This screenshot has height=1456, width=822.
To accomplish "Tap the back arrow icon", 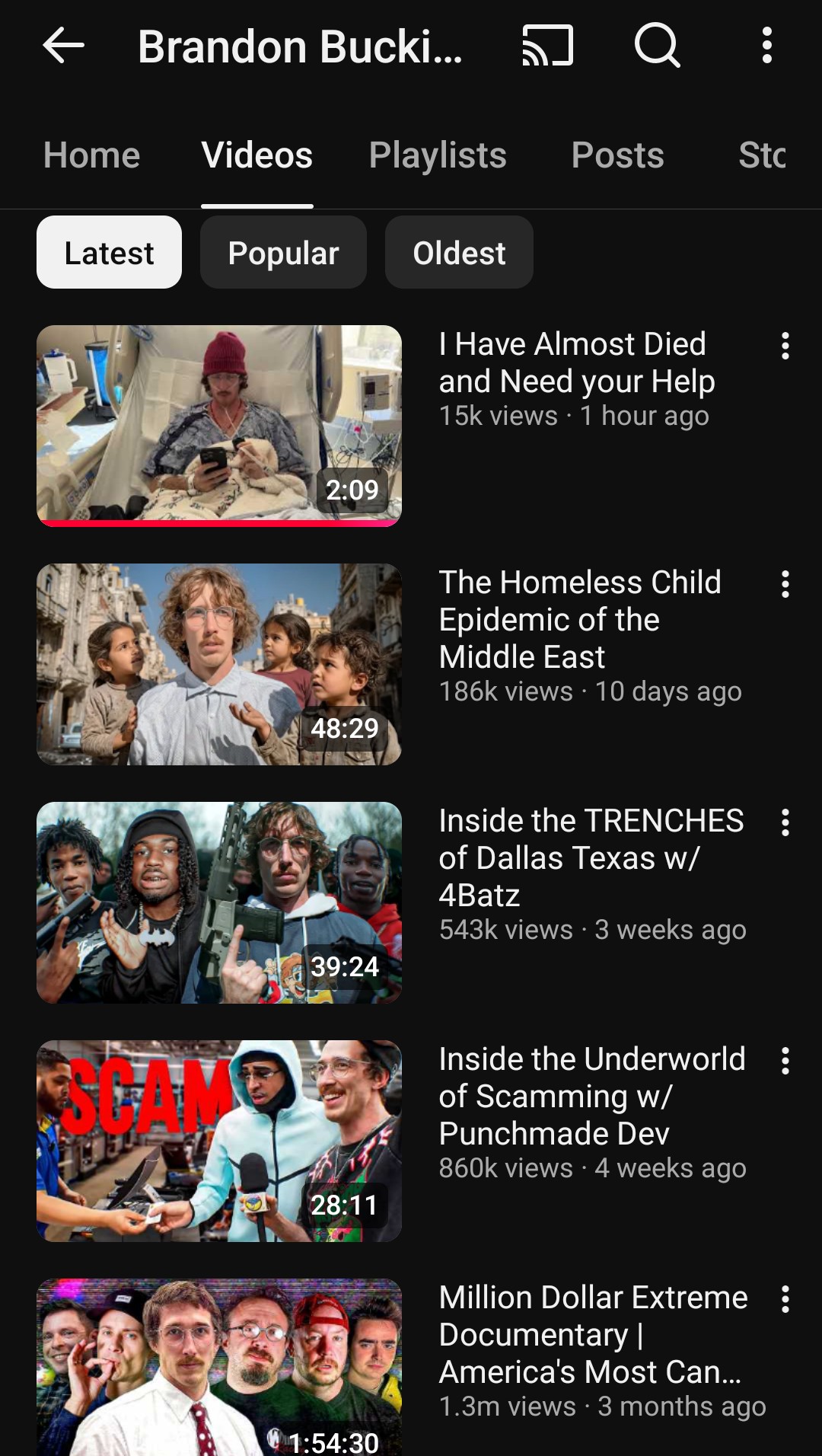I will pos(63,46).
